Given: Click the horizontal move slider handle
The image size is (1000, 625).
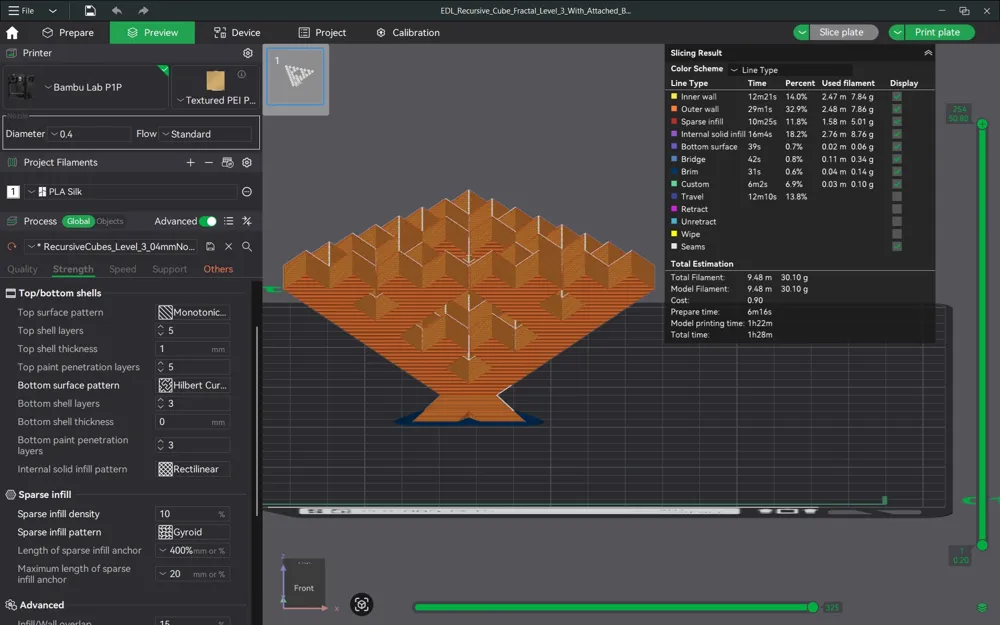Looking at the screenshot, I should 812,607.
